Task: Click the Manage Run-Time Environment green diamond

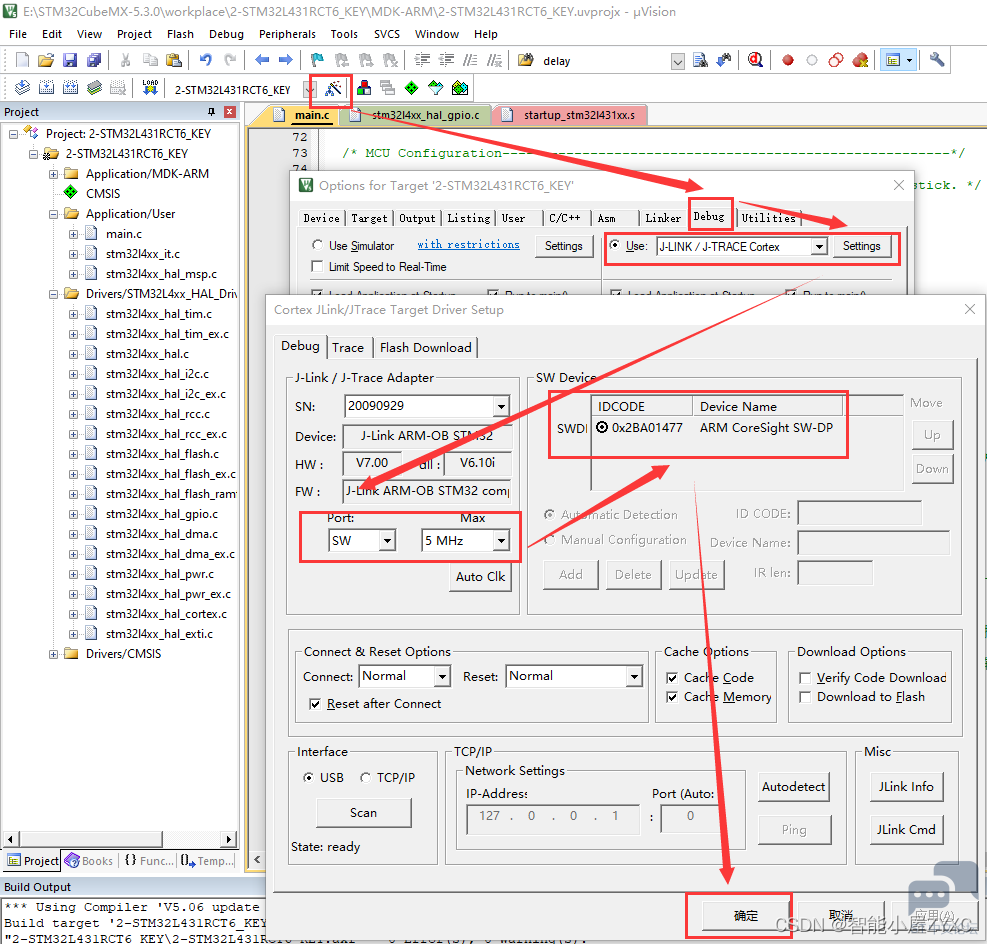Action: pos(412,88)
